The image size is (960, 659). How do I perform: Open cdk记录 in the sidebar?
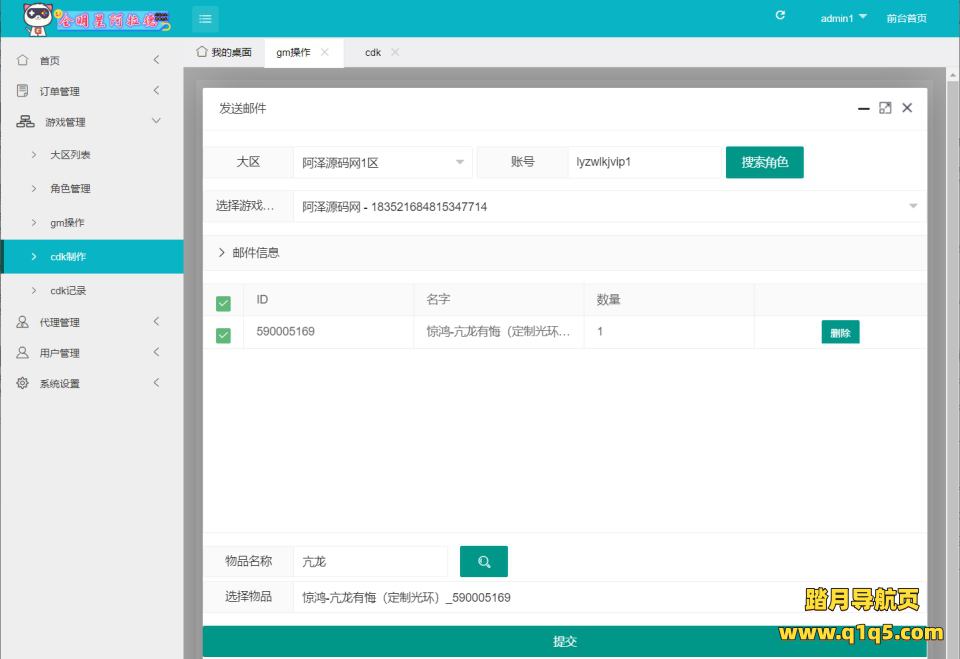click(68, 290)
